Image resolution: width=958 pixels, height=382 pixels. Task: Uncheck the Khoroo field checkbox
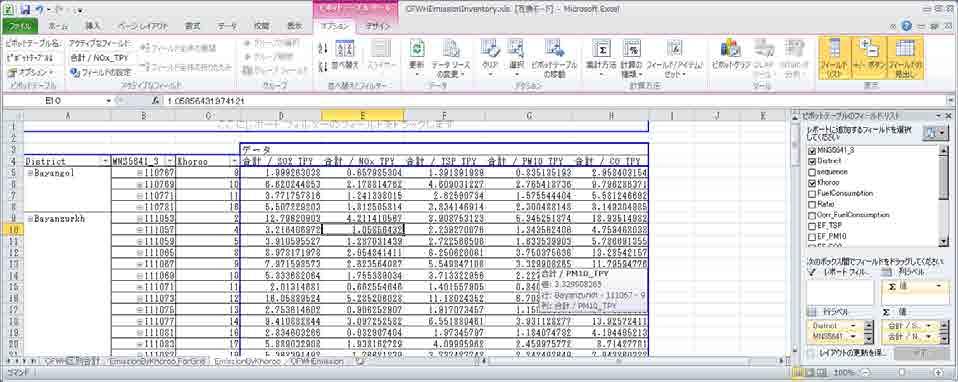[x=811, y=183]
